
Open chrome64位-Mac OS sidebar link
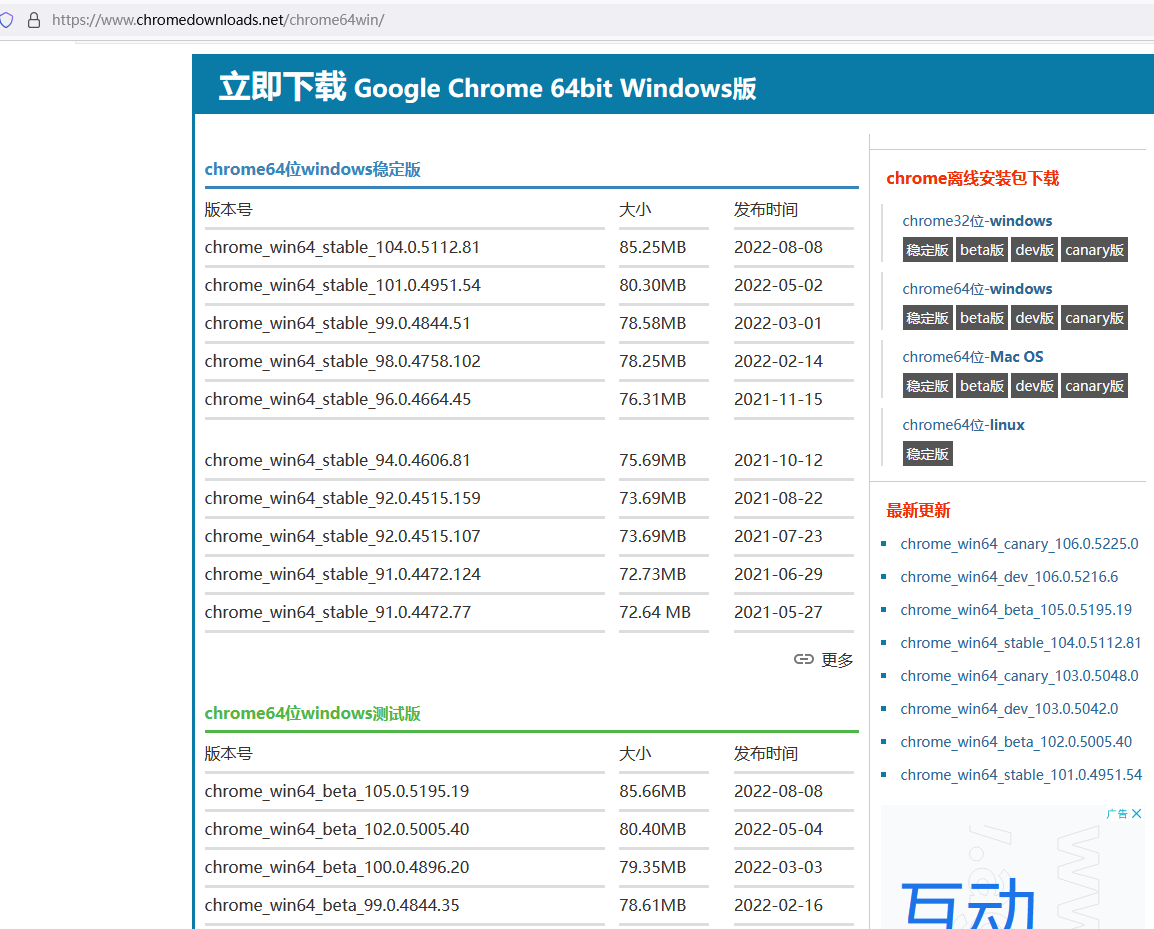tap(973, 357)
